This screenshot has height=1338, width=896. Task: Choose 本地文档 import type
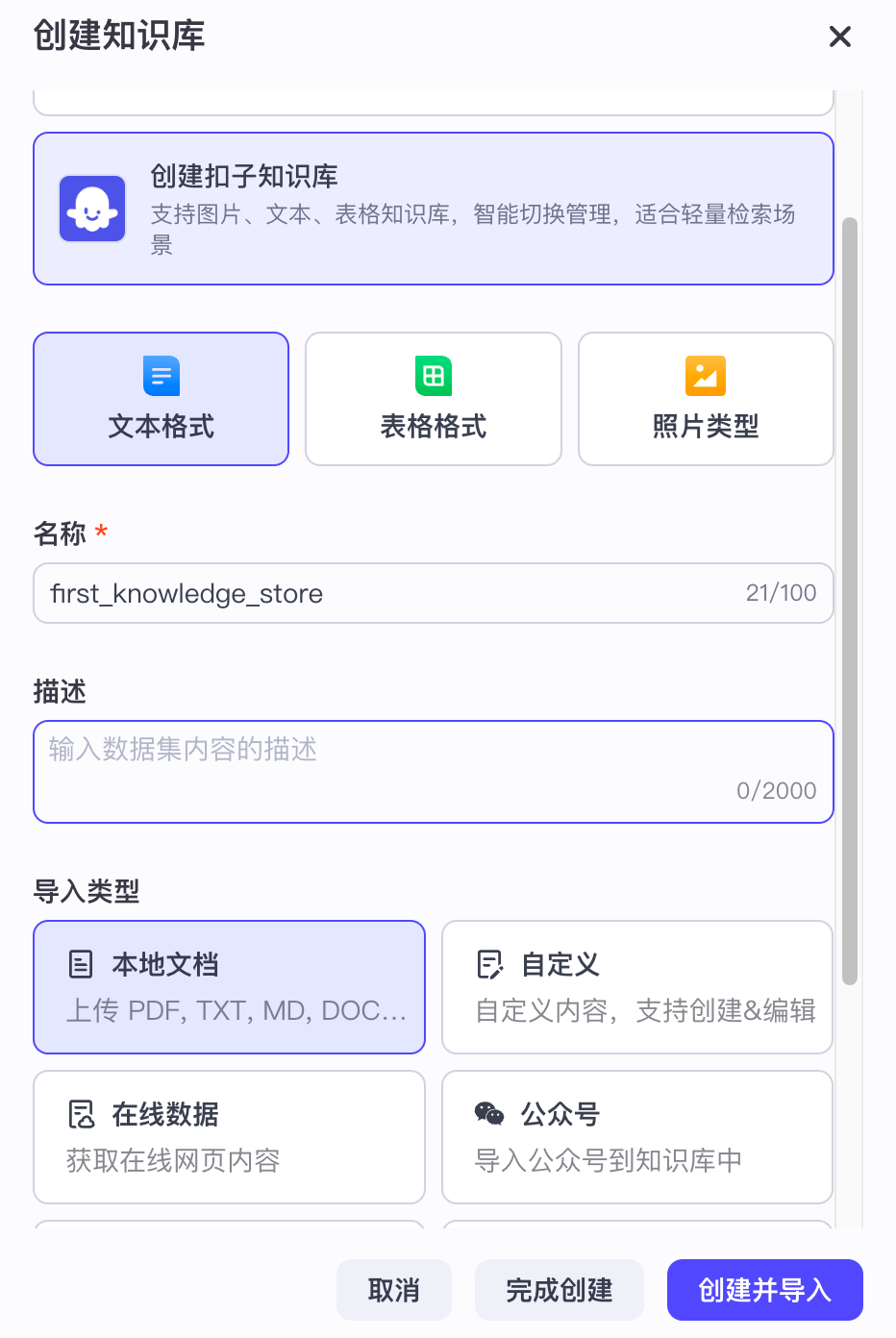(229, 987)
